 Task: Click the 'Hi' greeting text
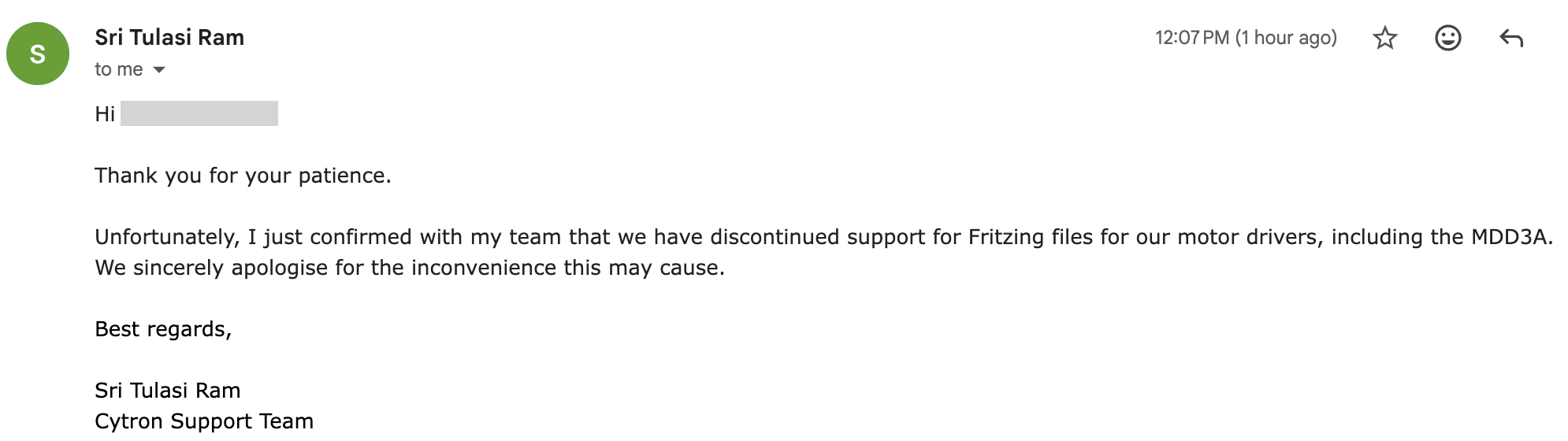pyautogui.click(x=105, y=114)
